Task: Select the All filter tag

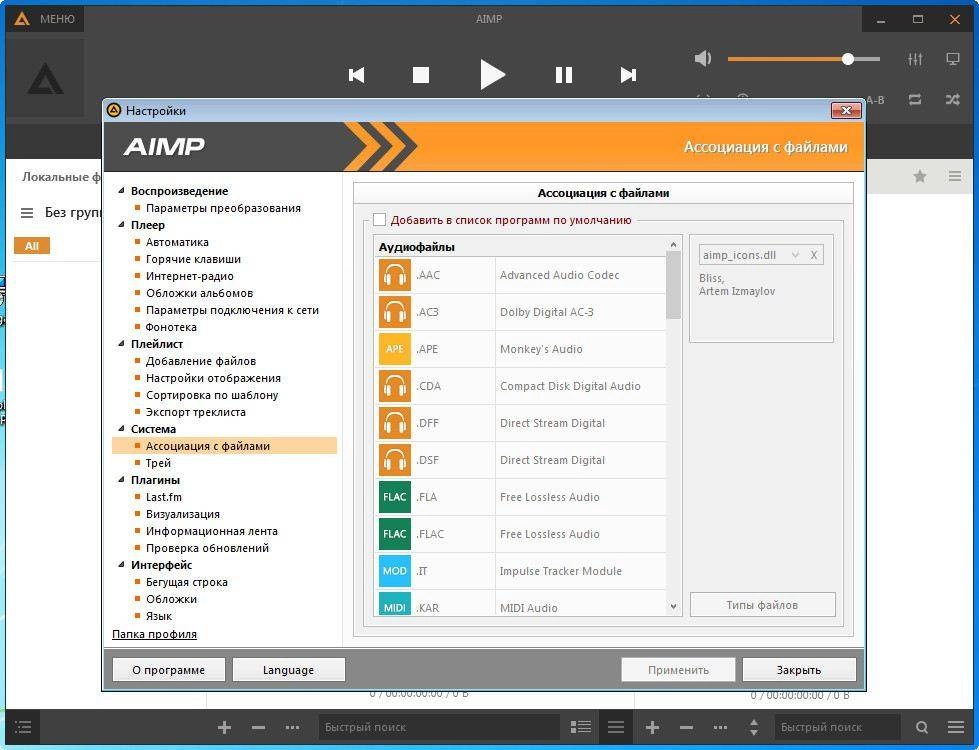Action: (32, 246)
